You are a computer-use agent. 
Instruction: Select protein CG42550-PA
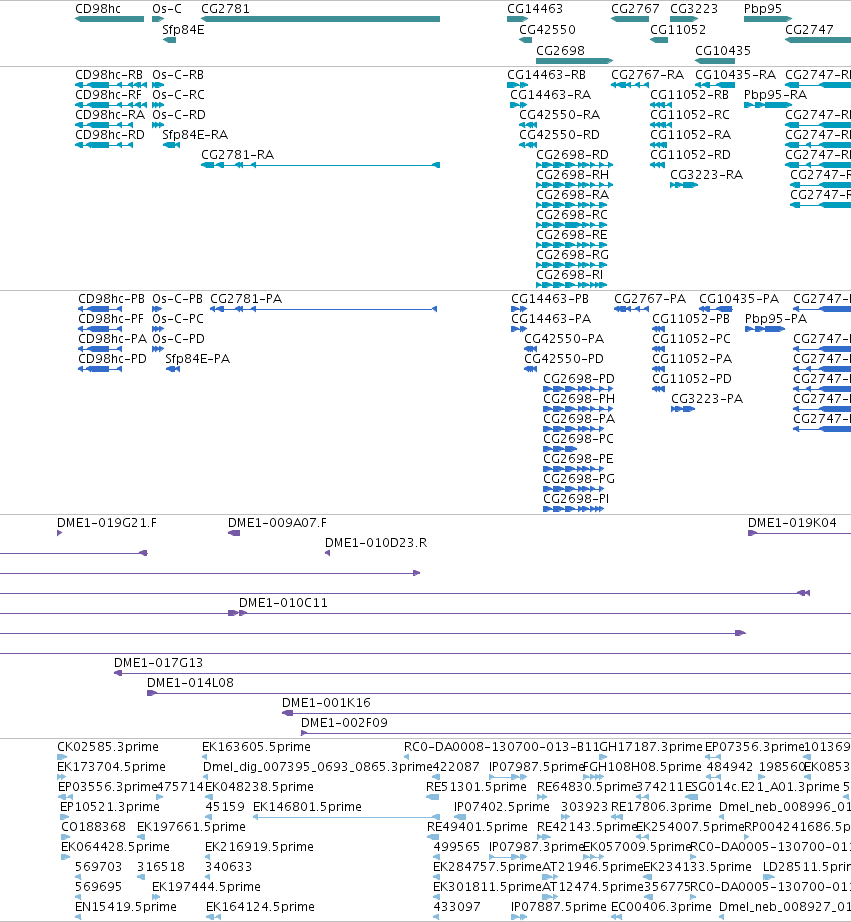pyautogui.click(x=530, y=349)
